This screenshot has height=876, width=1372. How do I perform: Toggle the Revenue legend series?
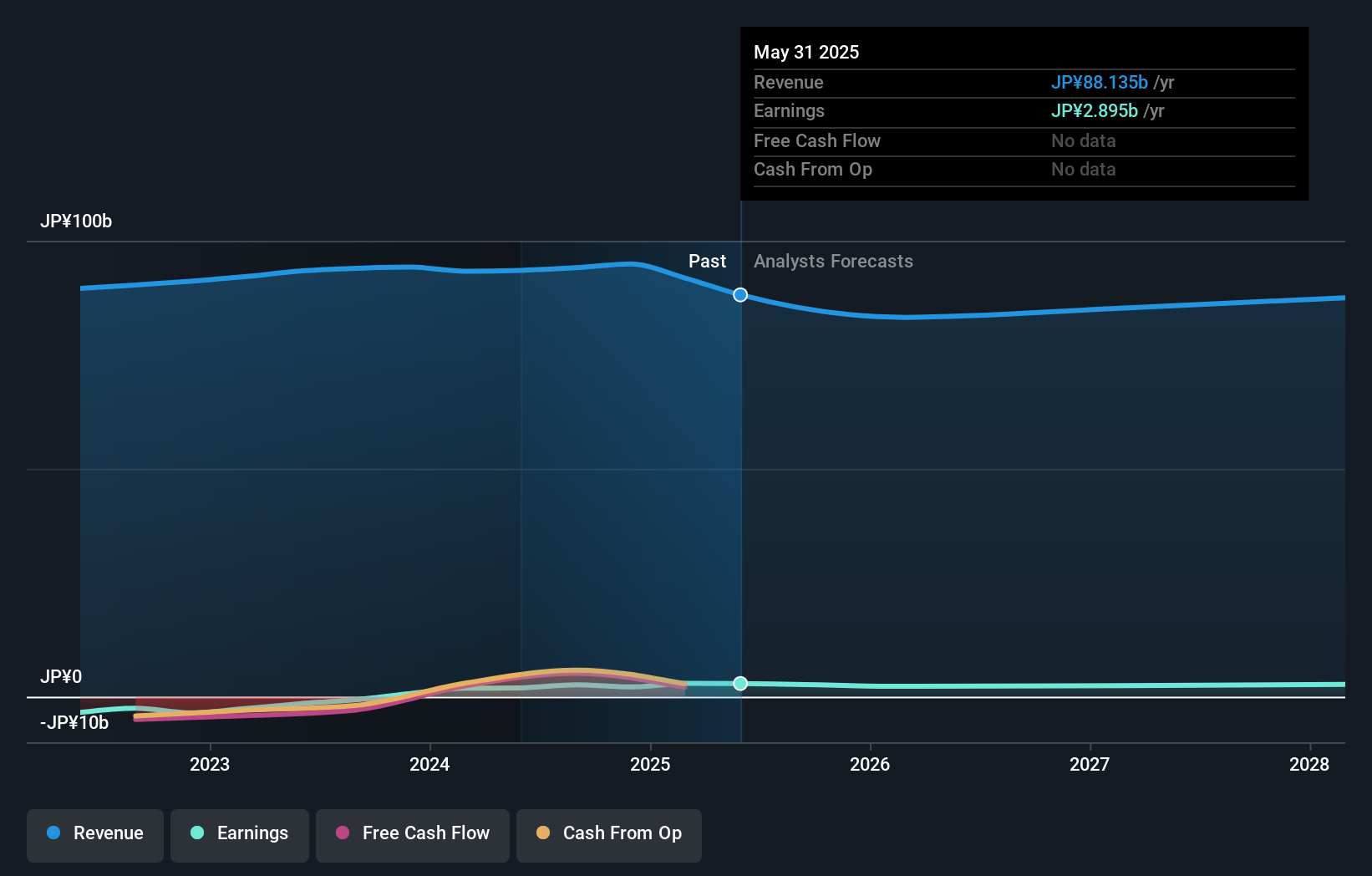(x=95, y=835)
